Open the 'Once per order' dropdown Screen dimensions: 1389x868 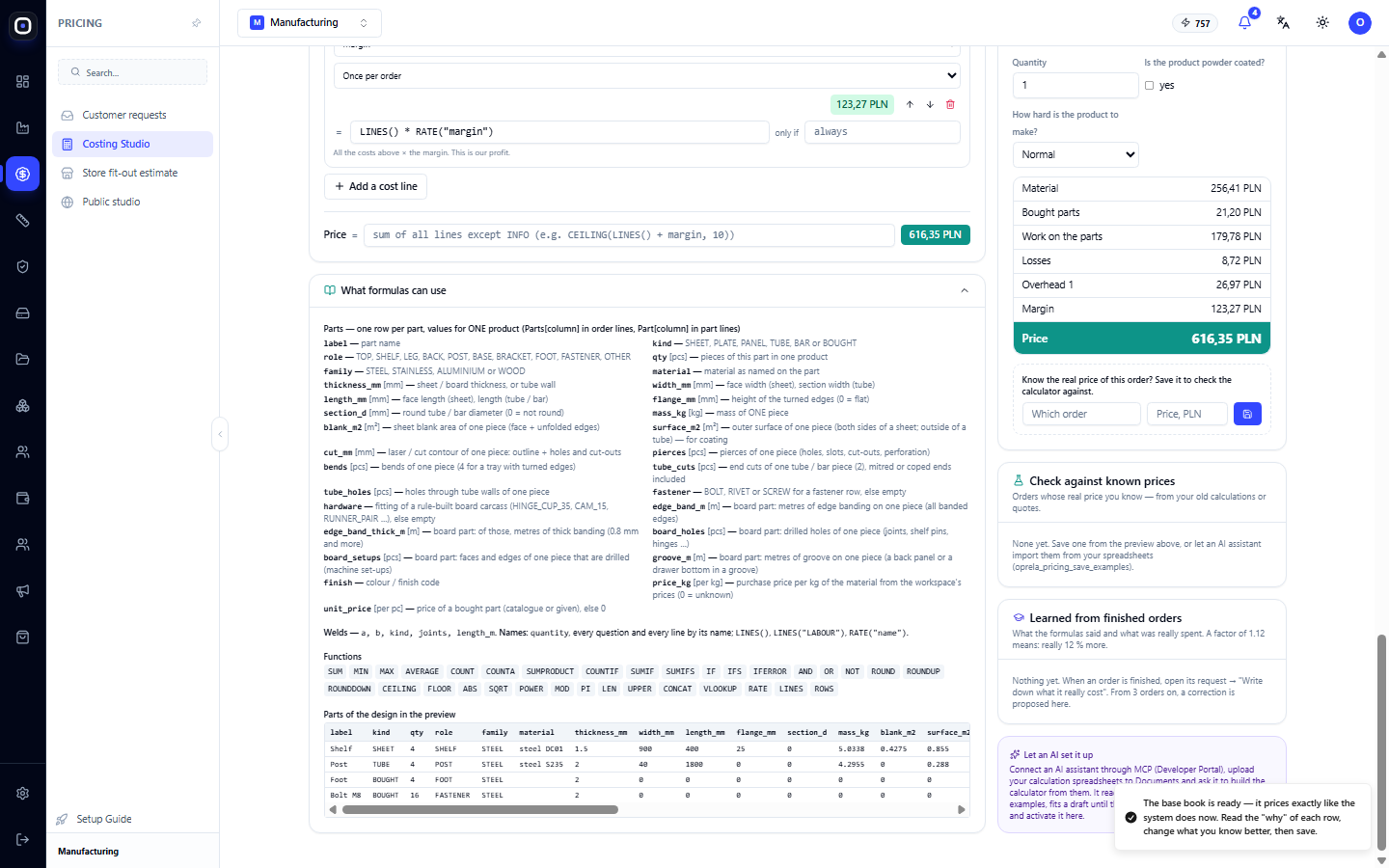tap(646, 76)
